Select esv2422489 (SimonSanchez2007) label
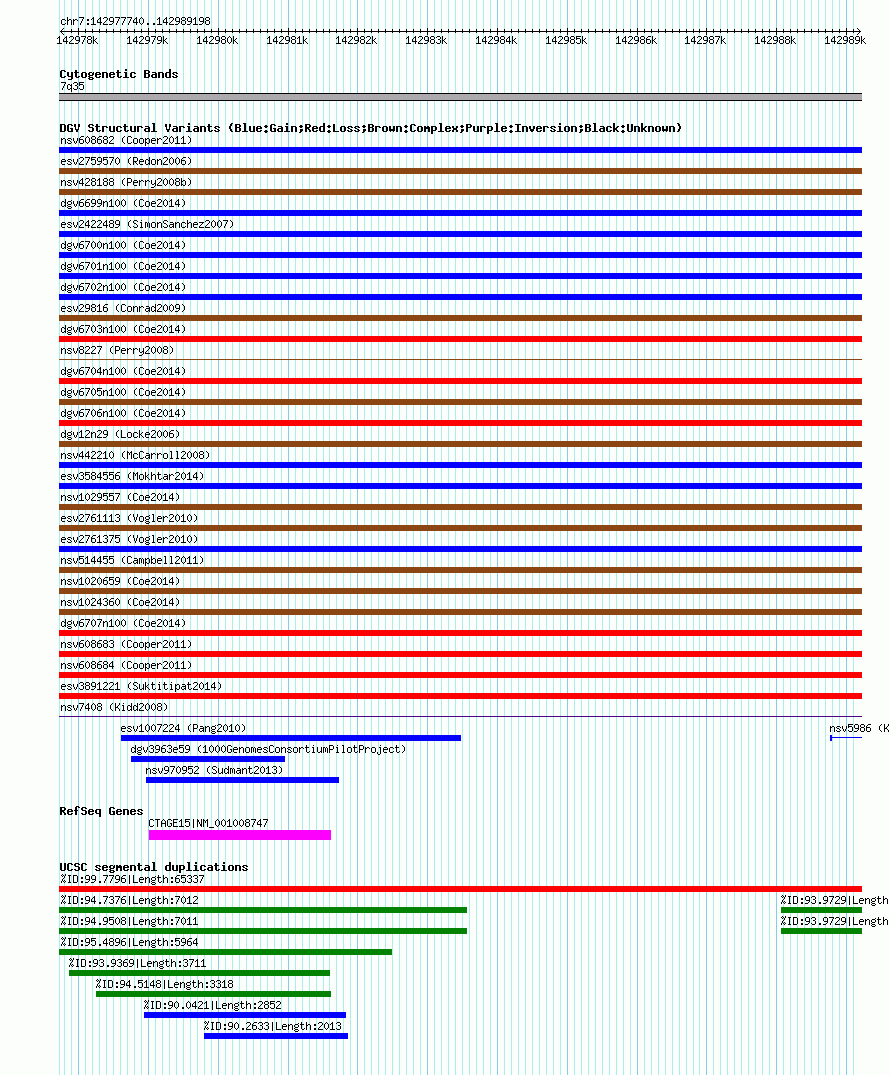 tap(147, 224)
